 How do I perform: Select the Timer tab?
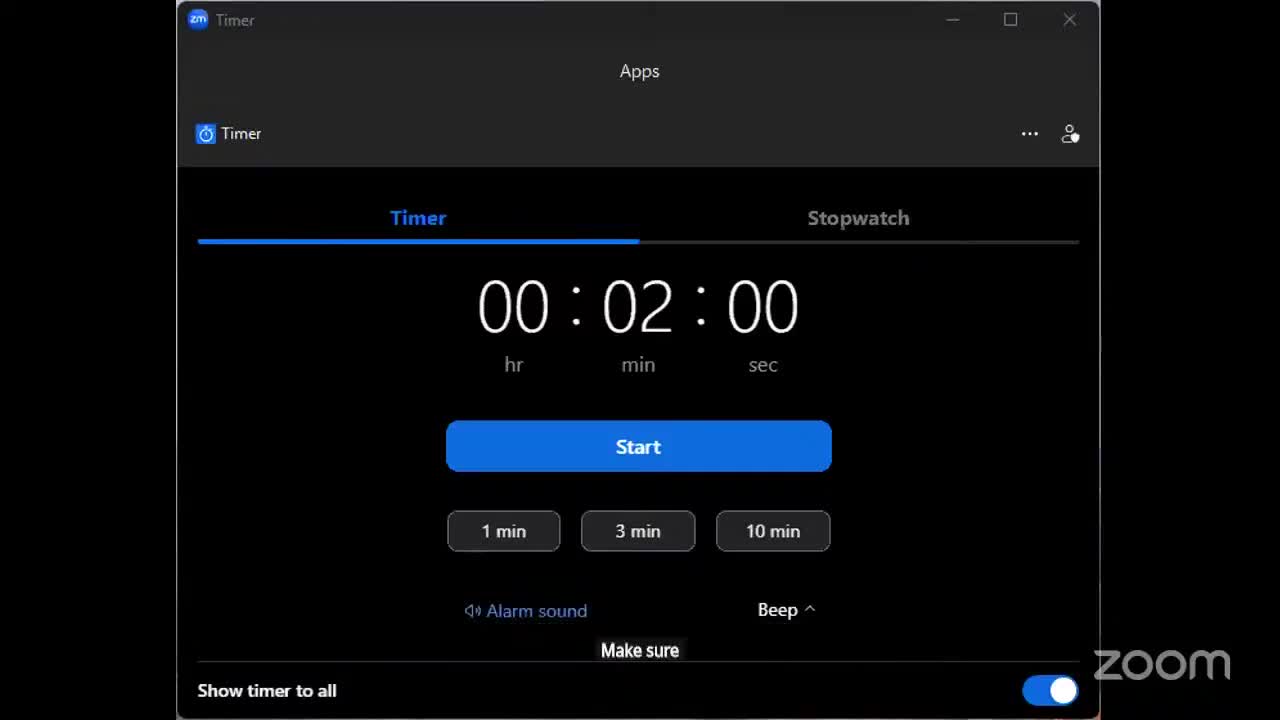(x=418, y=218)
